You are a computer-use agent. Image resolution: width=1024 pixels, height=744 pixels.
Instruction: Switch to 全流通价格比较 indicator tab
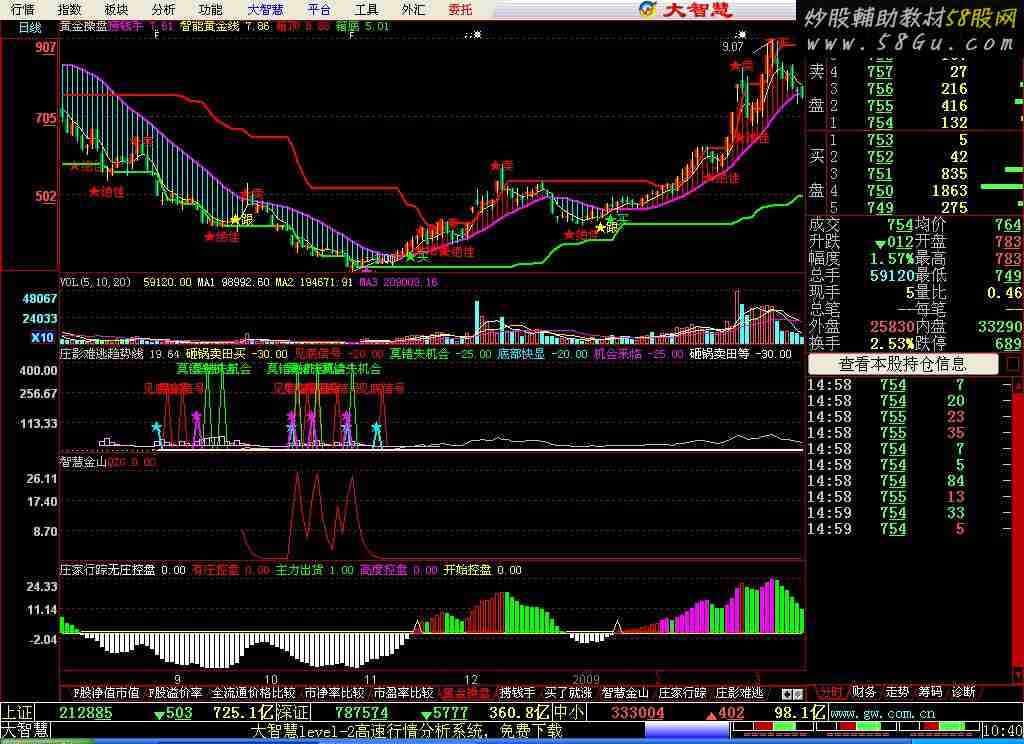253,692
